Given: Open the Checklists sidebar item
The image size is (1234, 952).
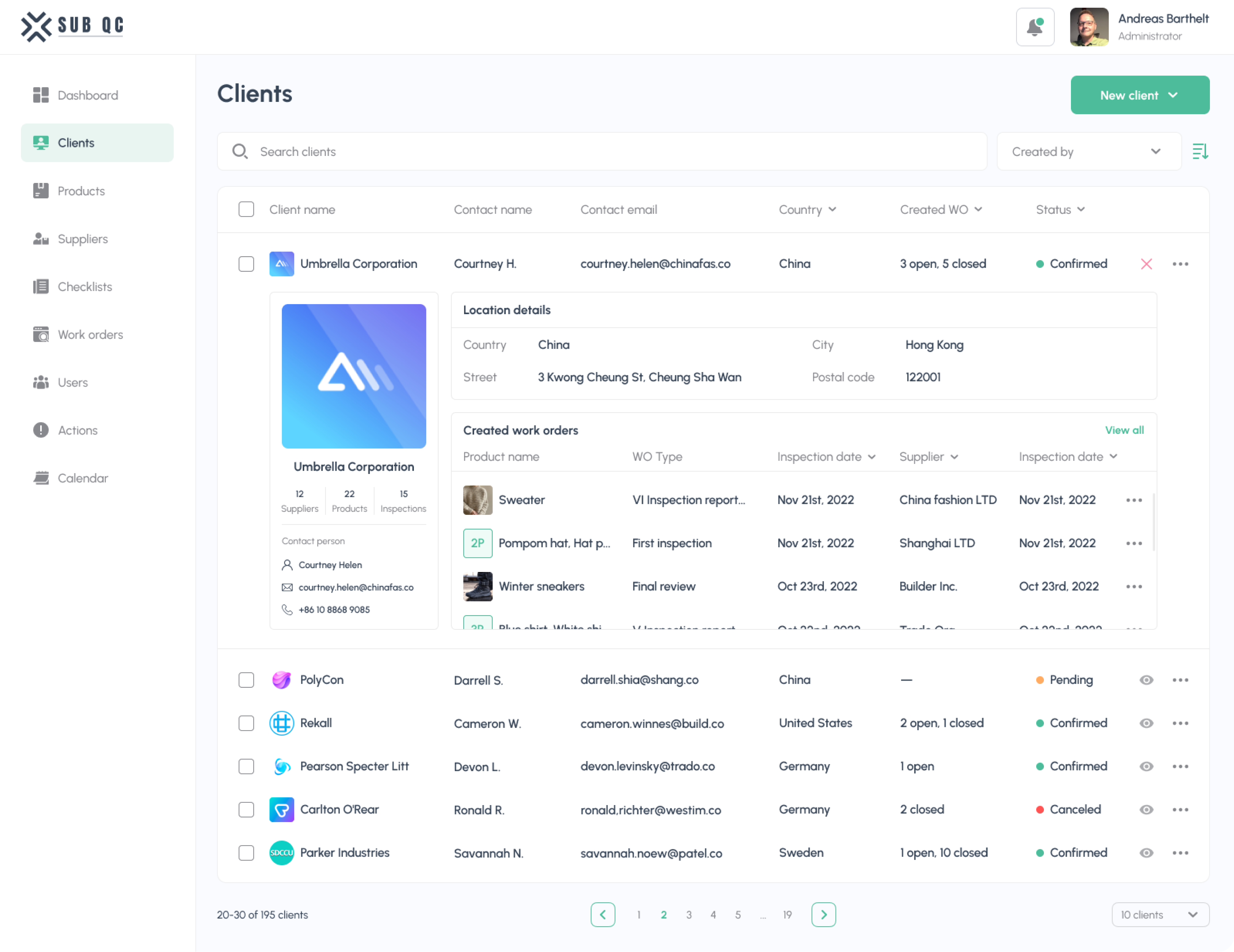Looking at the screenshot, I should click(x=85, y=286).
